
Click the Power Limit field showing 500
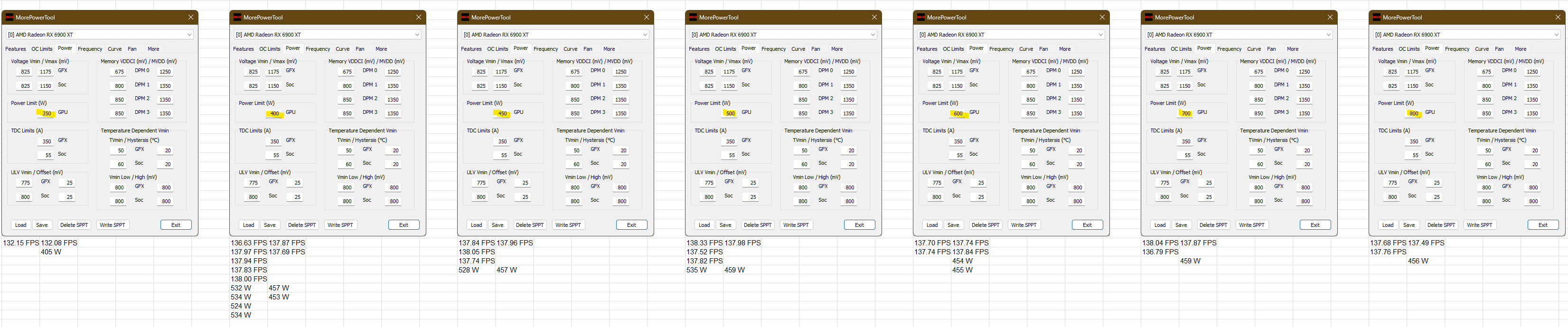pyautogui.click(x=729, y=113)
